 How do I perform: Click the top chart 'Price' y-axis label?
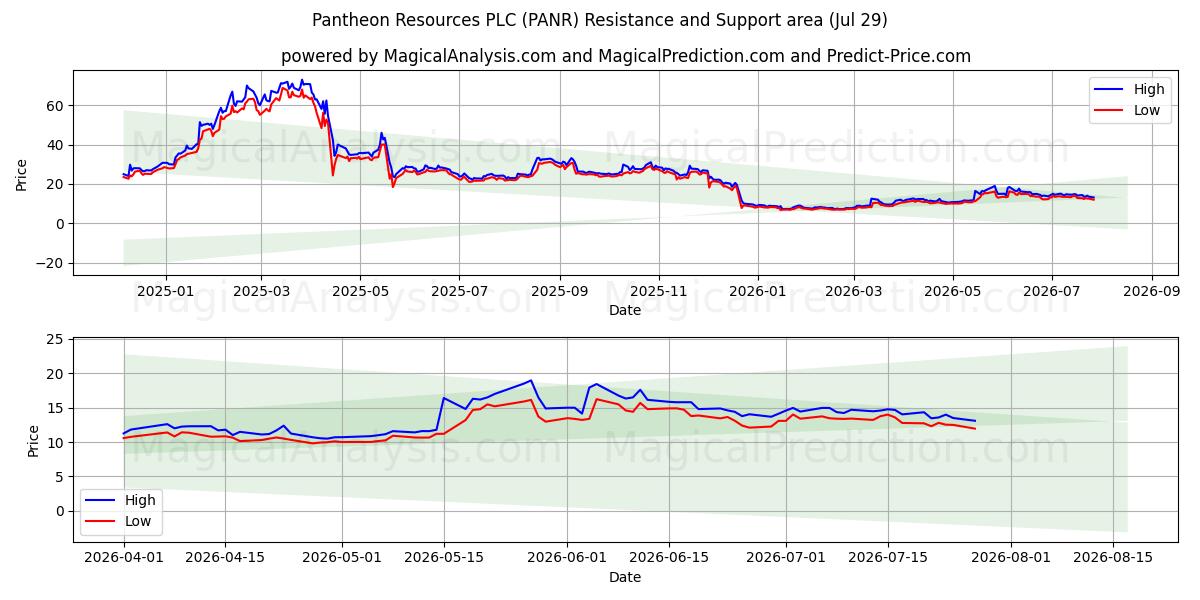(22, 174)
